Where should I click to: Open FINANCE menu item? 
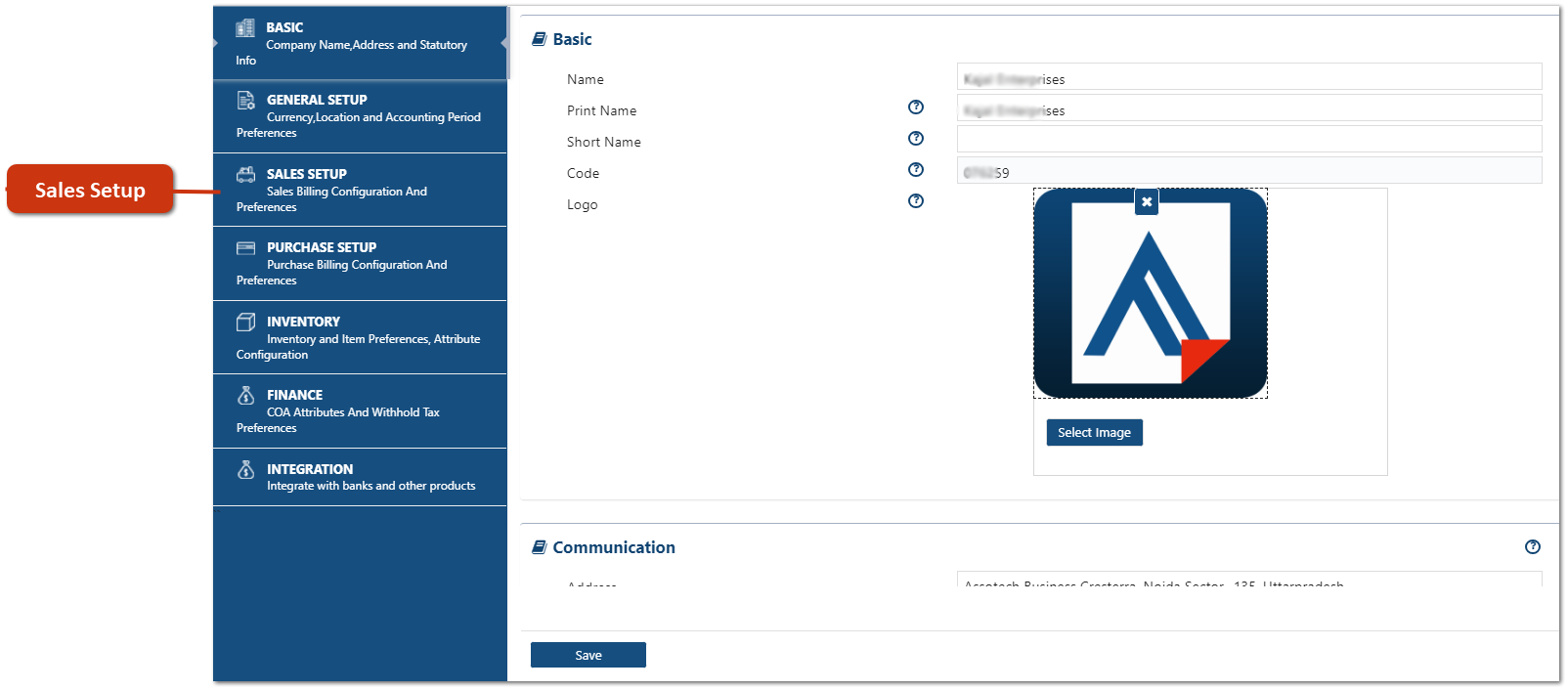[x=360, y=411]
